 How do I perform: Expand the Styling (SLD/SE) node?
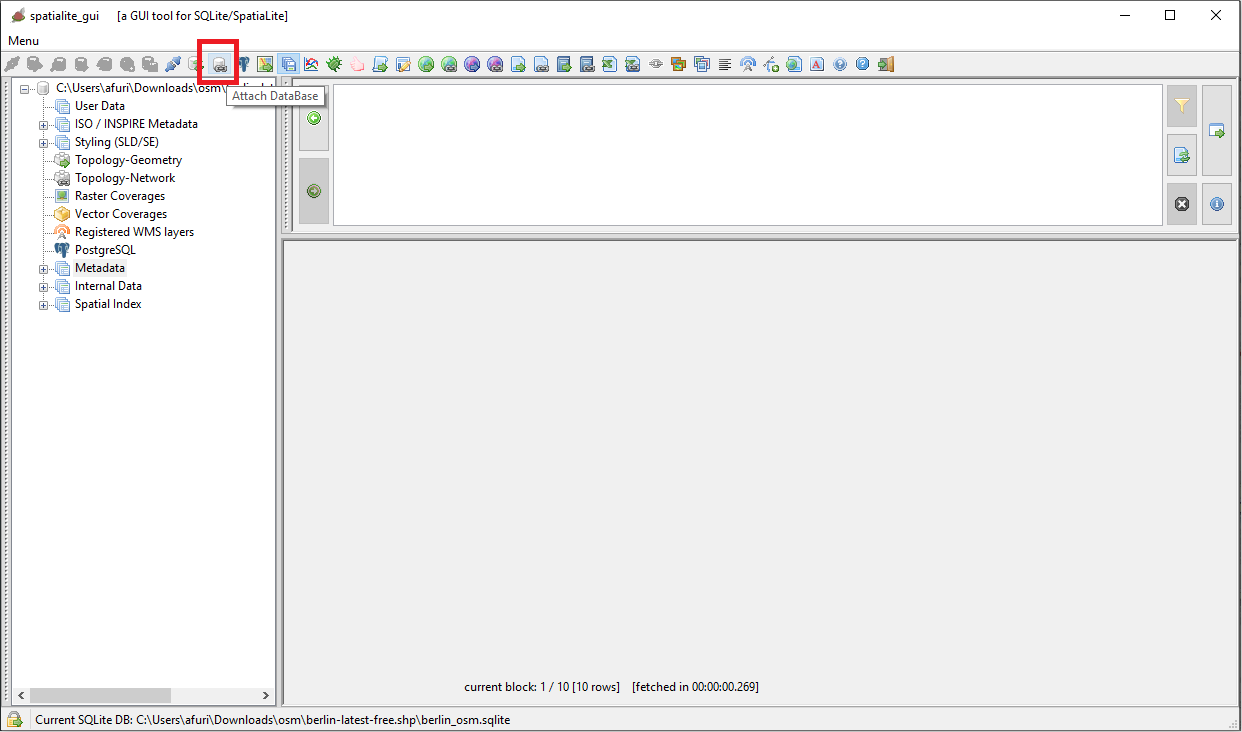point(44,142)
